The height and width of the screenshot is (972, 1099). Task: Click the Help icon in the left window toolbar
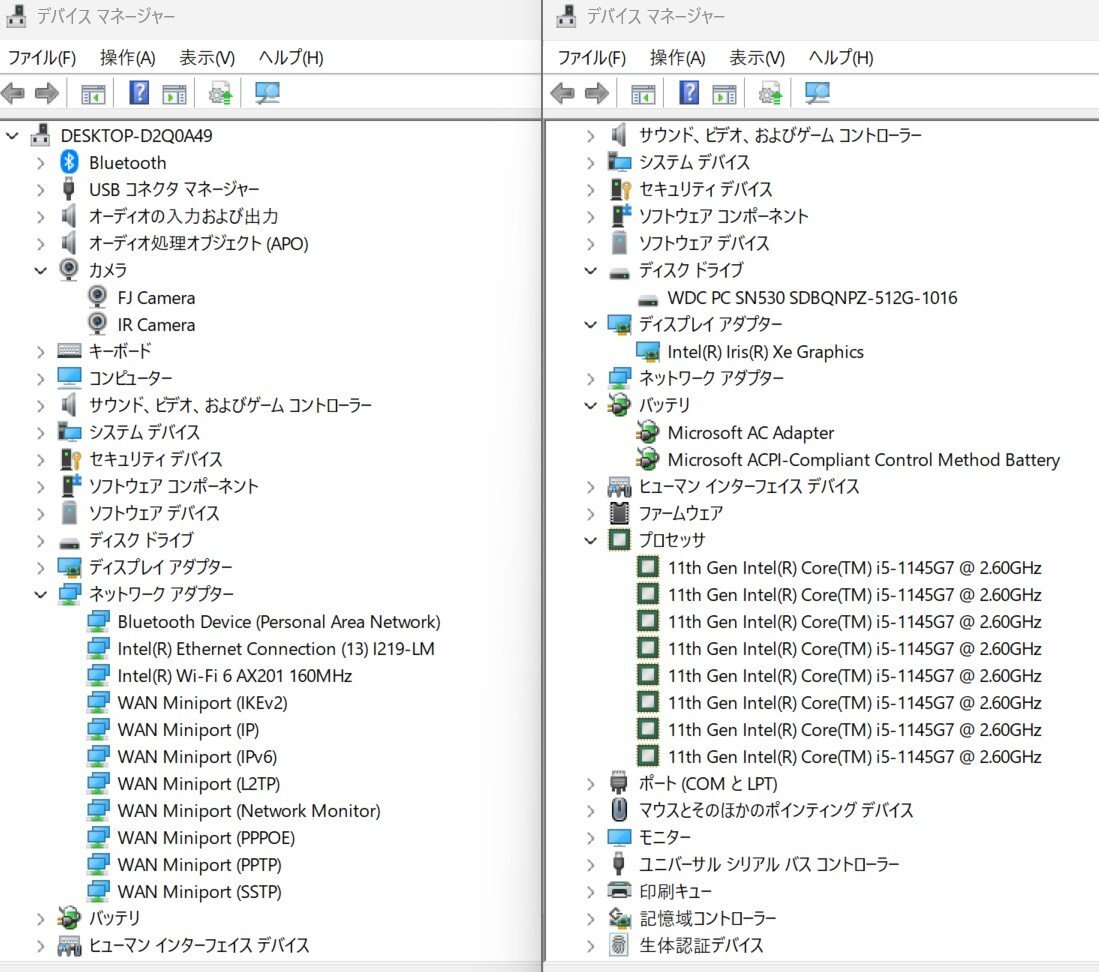click(139, 94)
